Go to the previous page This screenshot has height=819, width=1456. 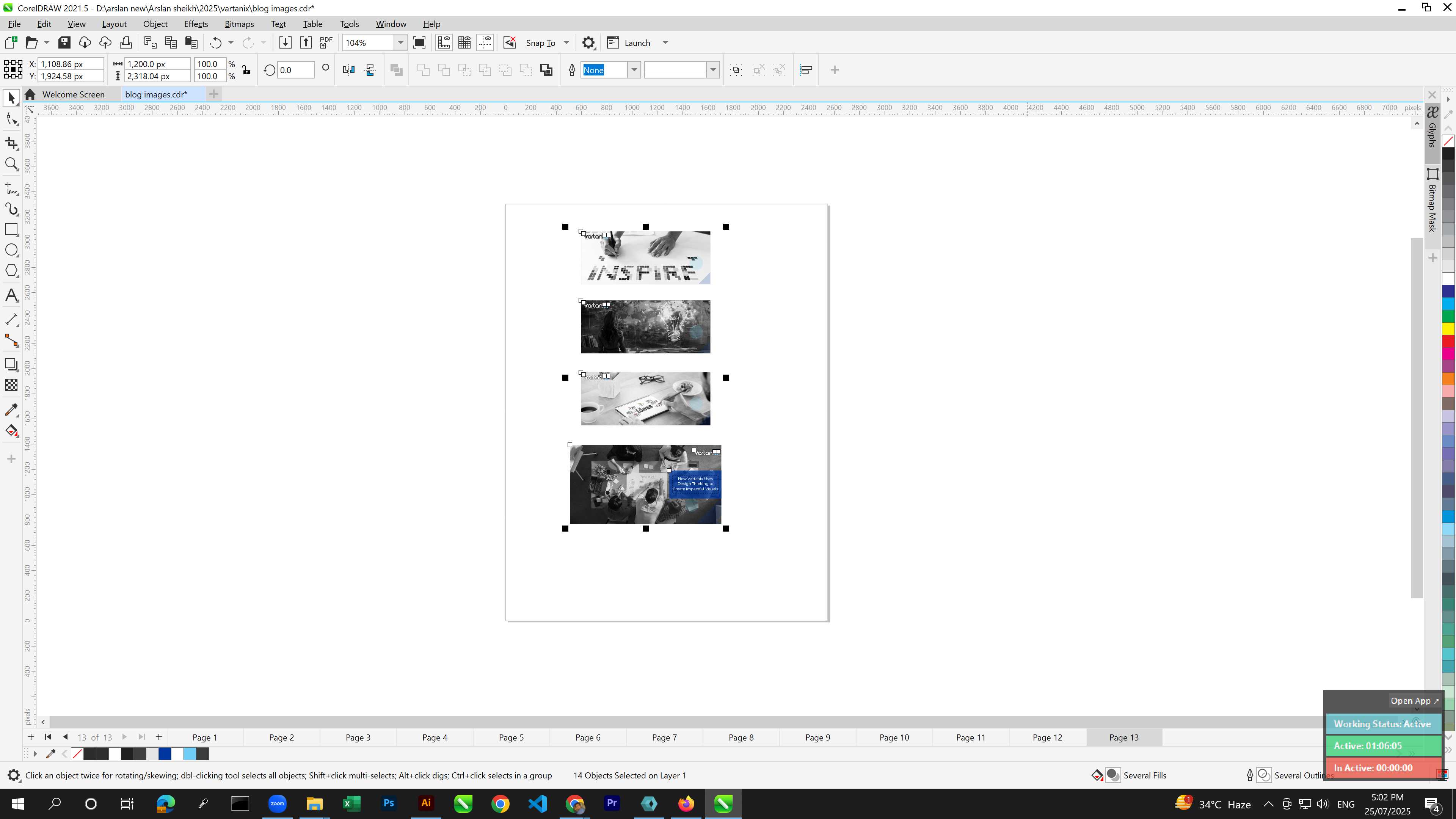(x=66, y=736)
